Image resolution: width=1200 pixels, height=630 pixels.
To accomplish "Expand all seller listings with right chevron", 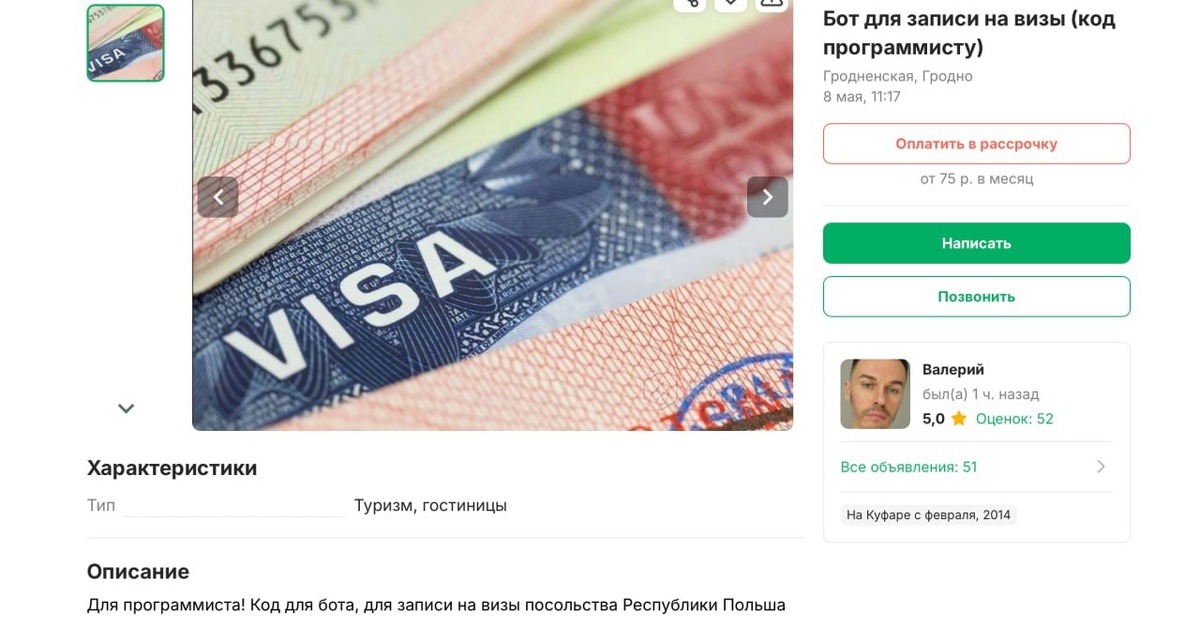I will pyautogui.click(x=1101, y=467).
